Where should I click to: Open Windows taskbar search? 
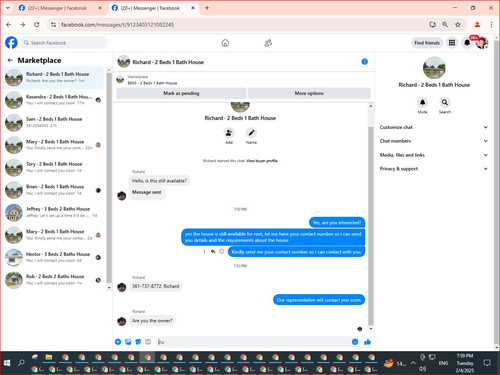pyautogui.click(x=22, y=363)
